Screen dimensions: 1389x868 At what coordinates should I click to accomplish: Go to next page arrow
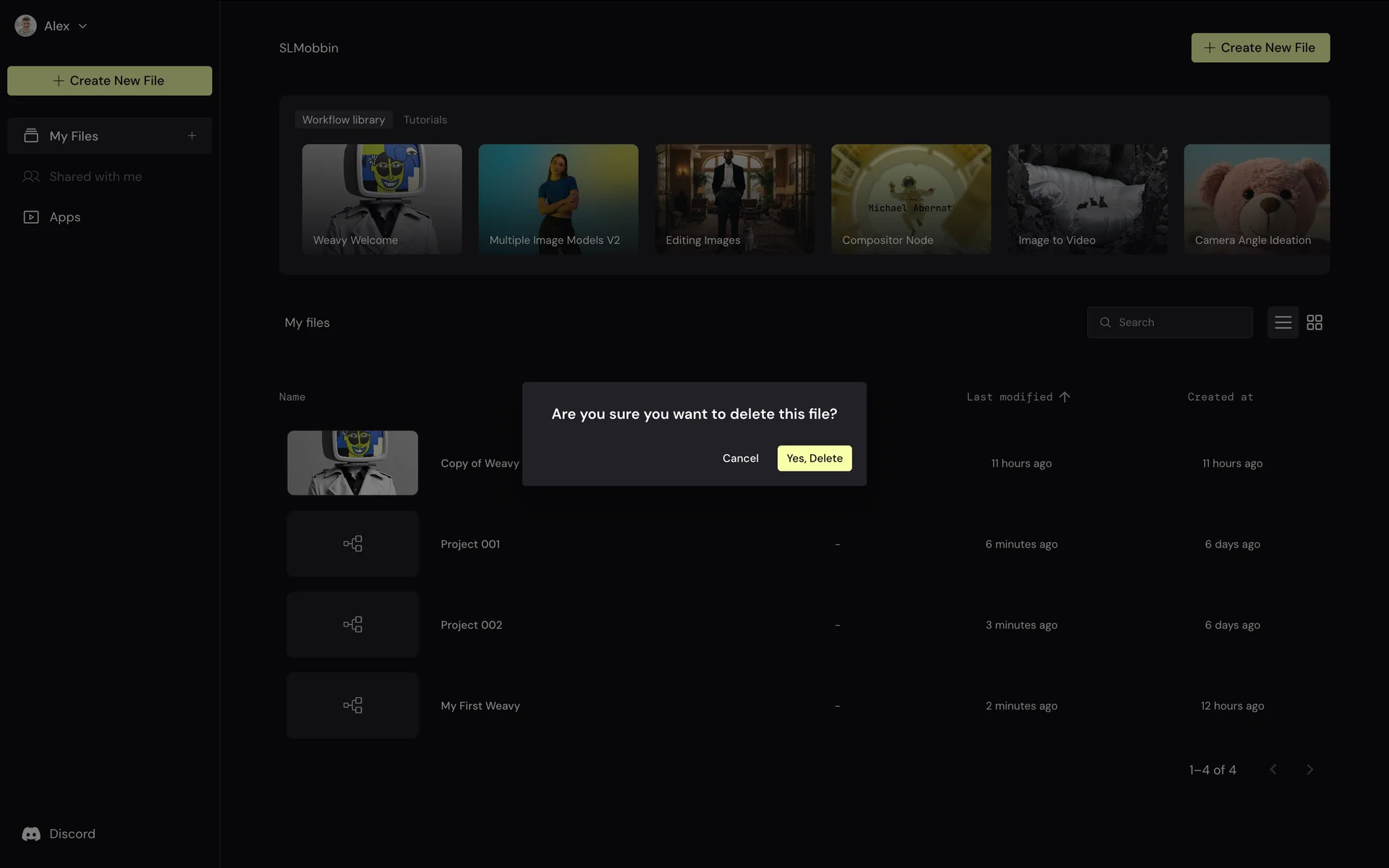click(x=1309, y=770)
